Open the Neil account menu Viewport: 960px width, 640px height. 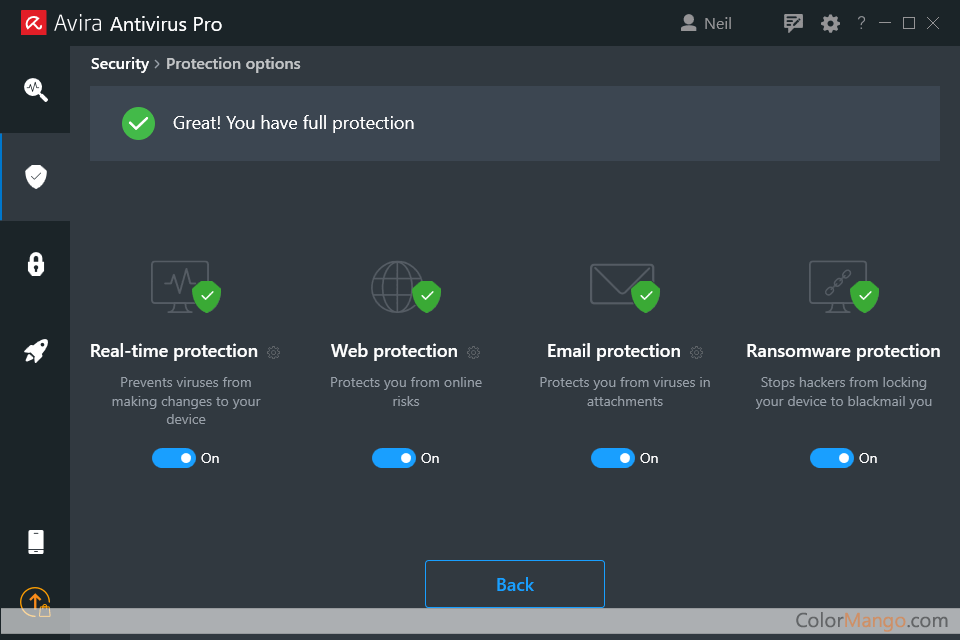click(706, 22)
